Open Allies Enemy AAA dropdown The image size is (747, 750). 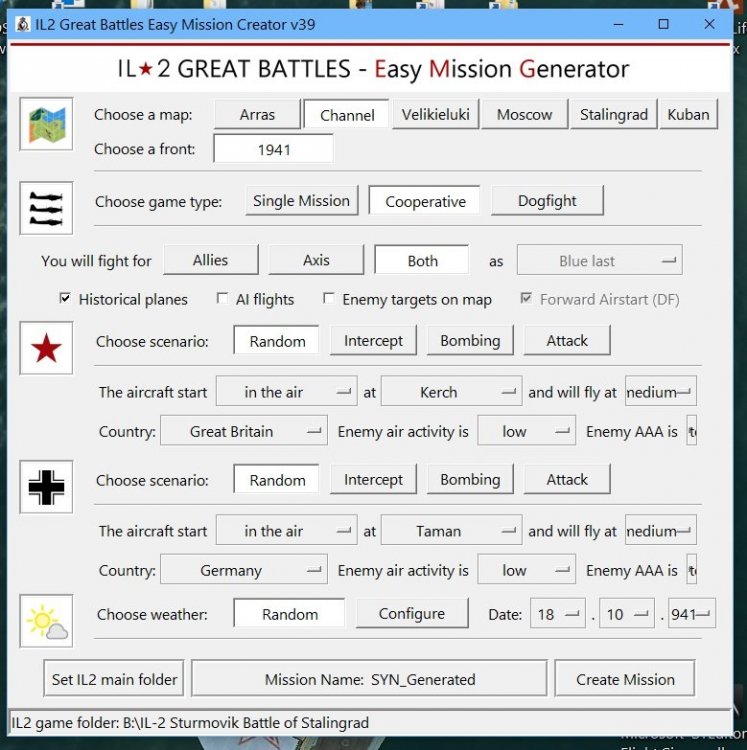tap(692, 431)
